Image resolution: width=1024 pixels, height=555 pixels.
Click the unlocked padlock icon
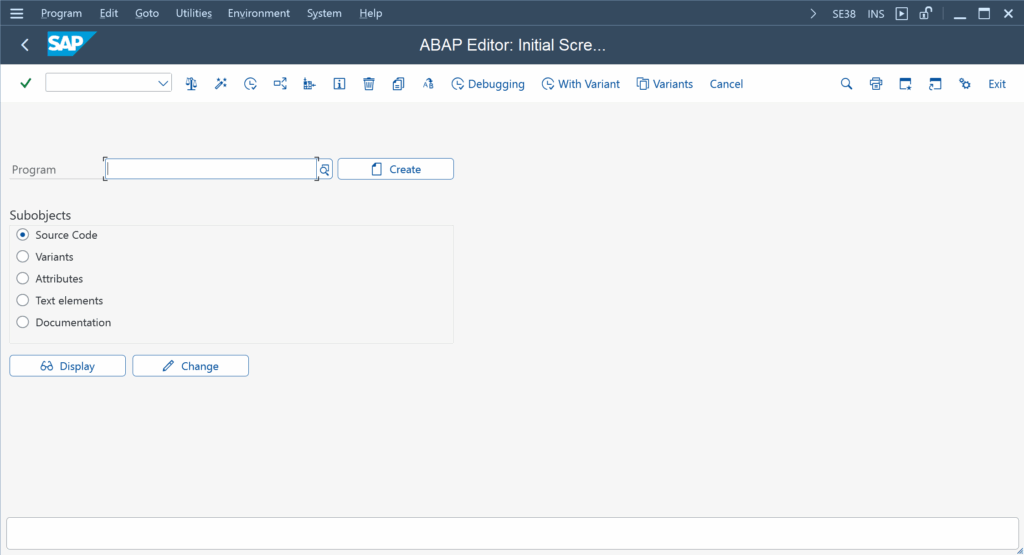click(925, 13)
